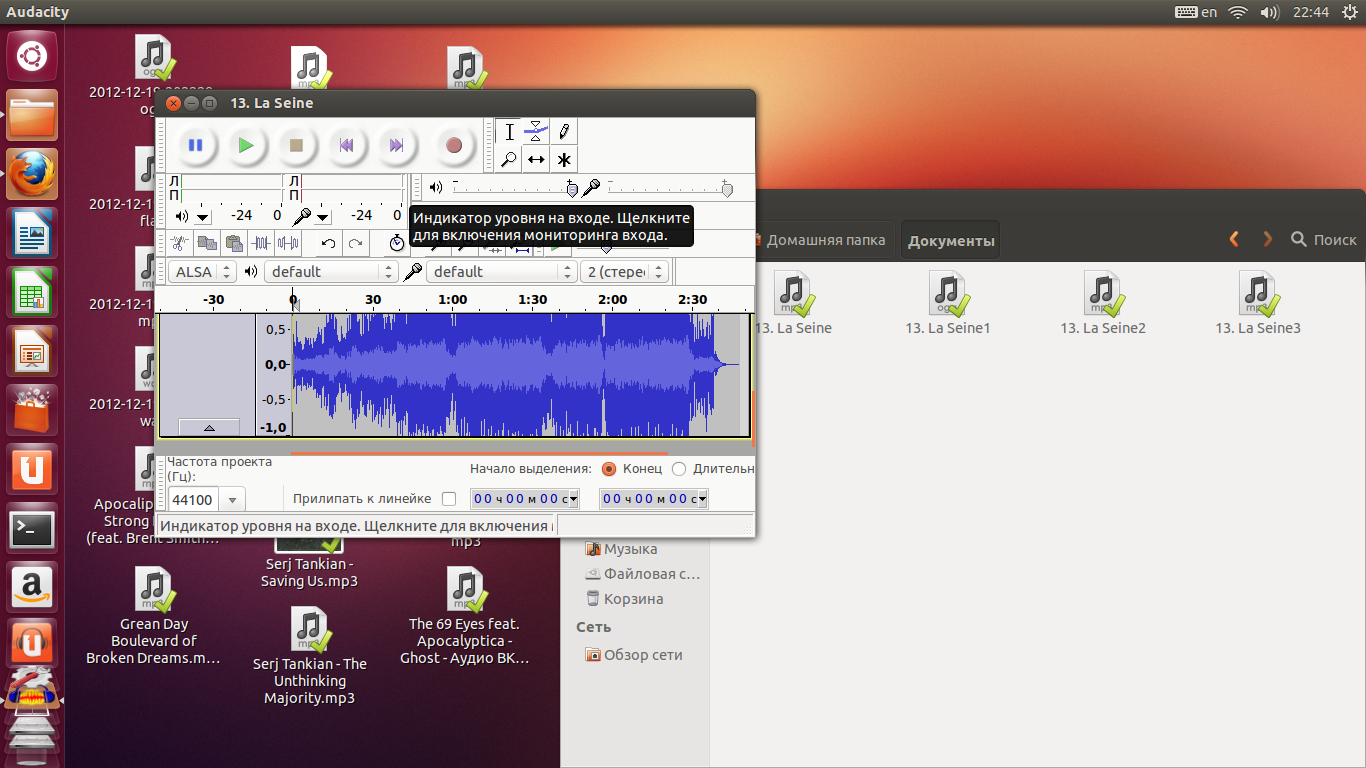The height and width of the screenshot is (768, 1366).
Task: Click the output level meter
Action: (232, 187)
